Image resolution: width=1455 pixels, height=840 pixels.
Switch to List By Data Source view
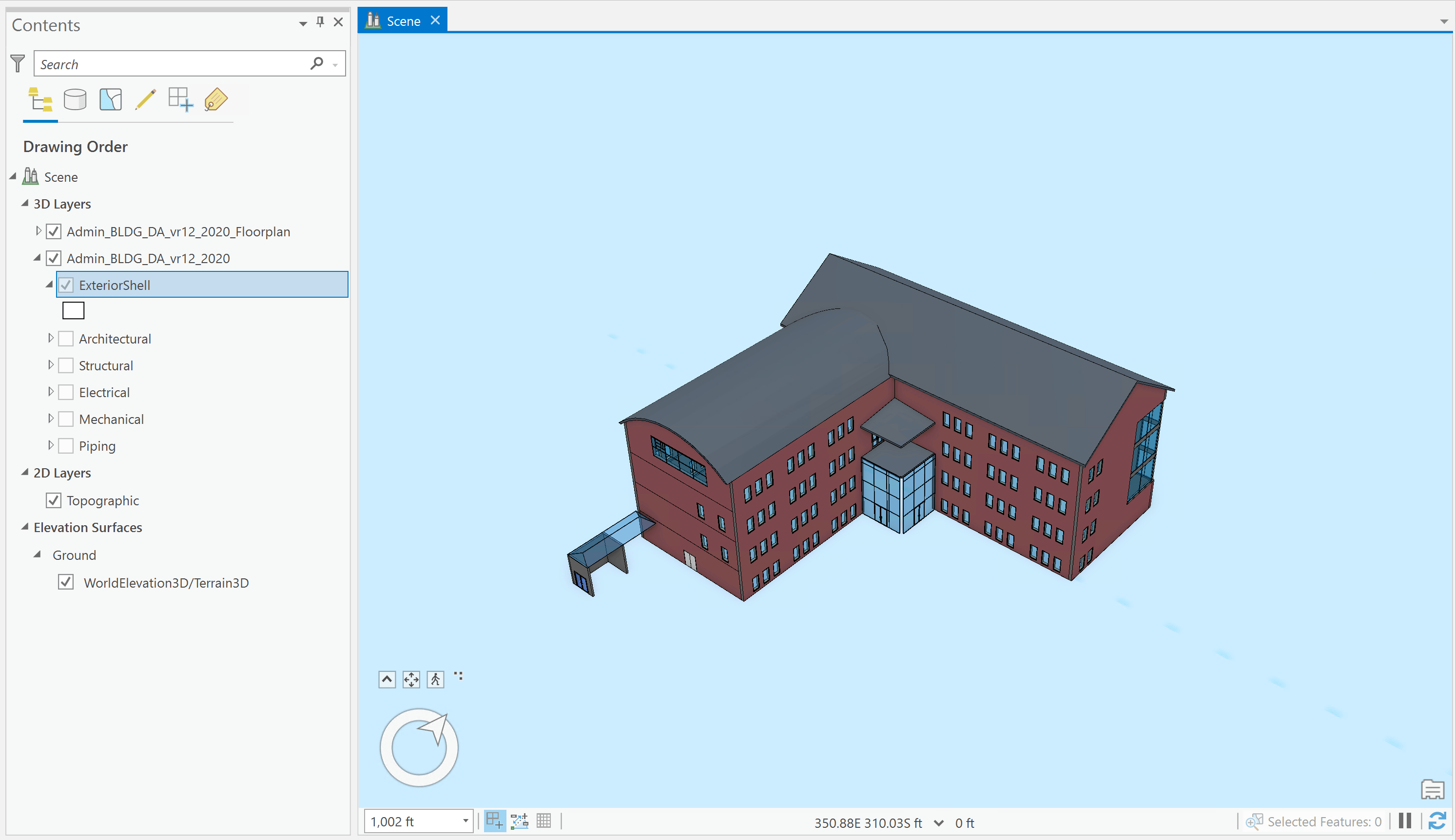pyautogui.click(x=75, y=100)
